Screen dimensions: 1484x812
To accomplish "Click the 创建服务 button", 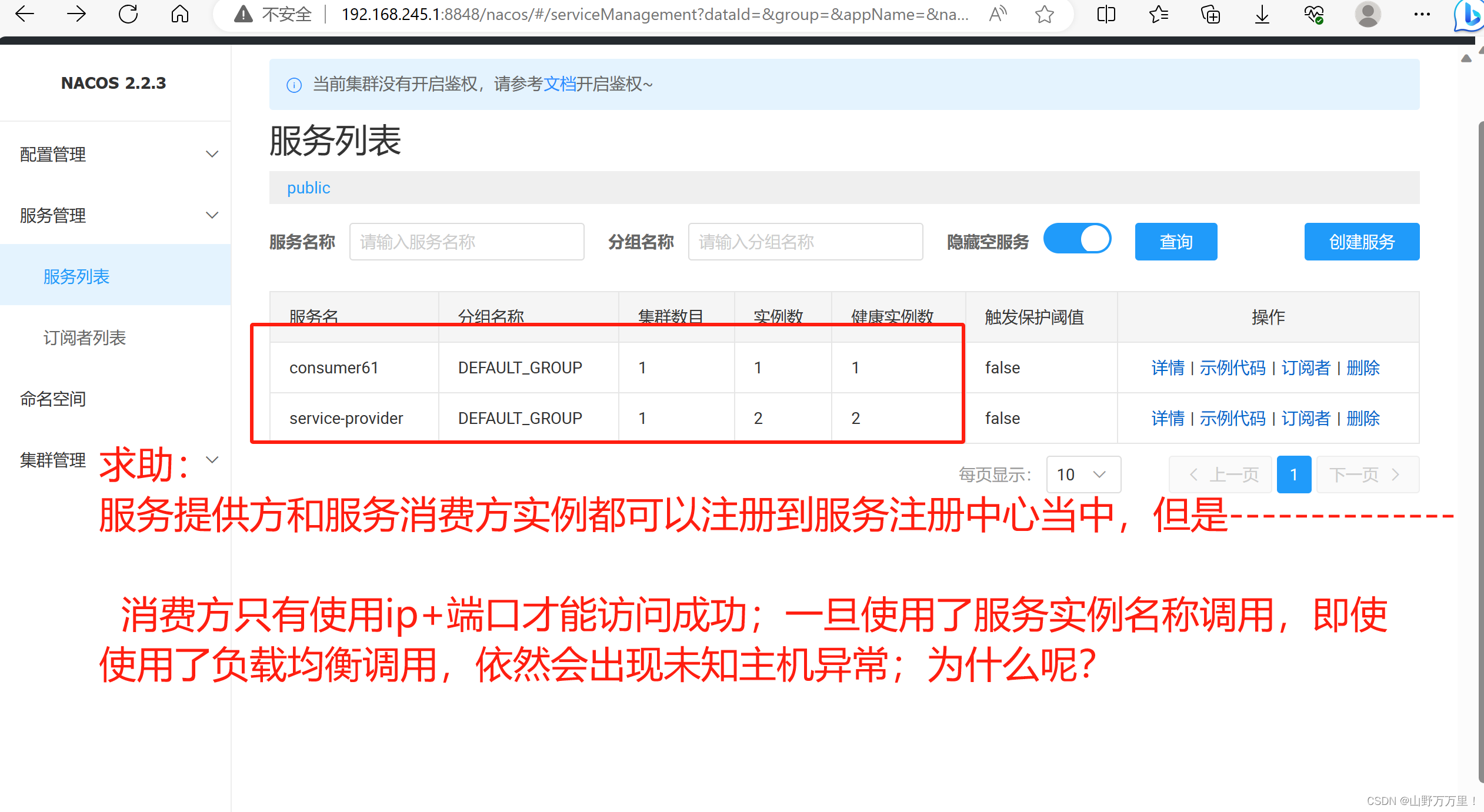I will [1362, 242].
